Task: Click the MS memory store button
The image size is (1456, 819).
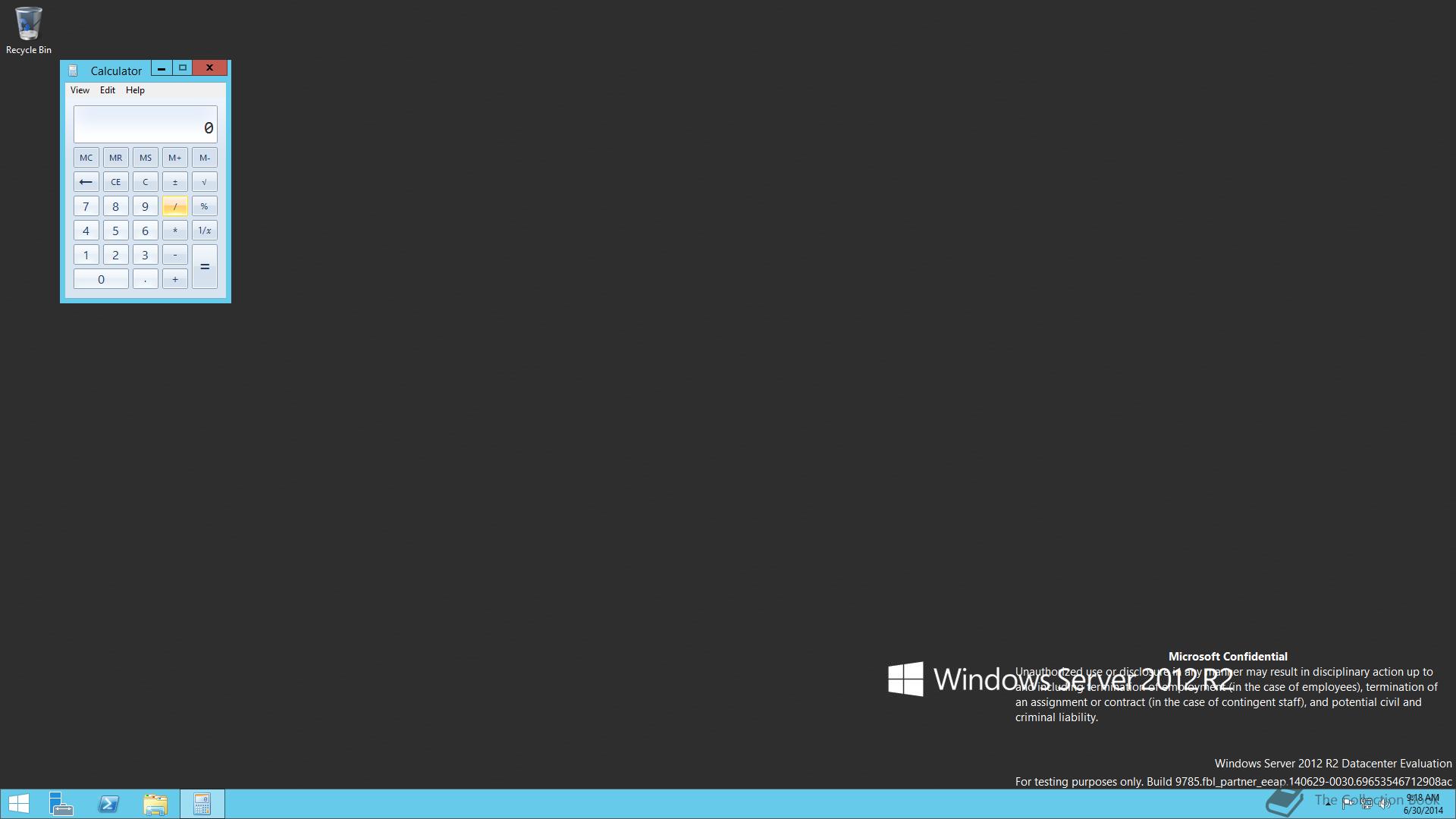Action: pos(145,158)
